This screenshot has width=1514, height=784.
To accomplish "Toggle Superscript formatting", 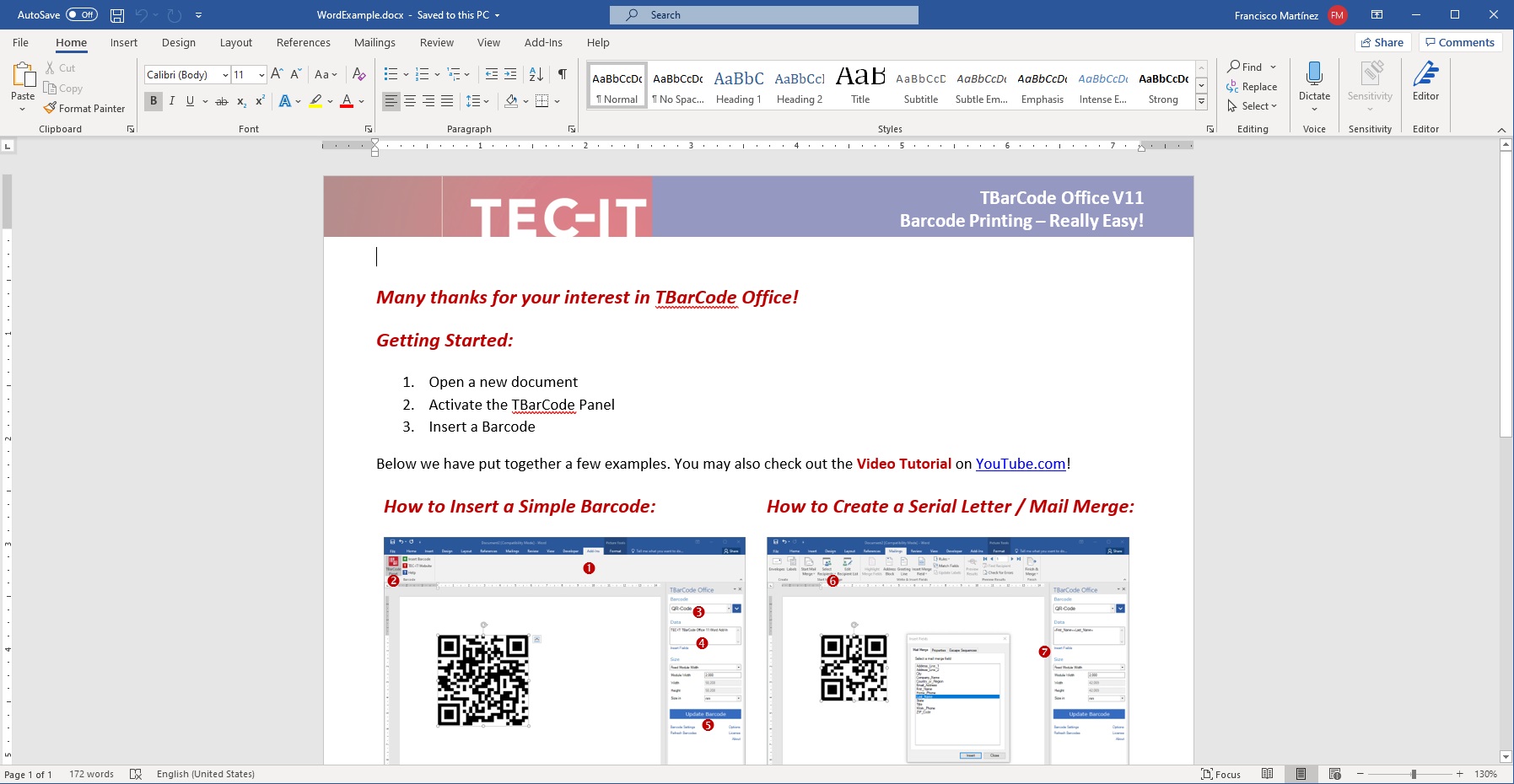I will [261, 101].
